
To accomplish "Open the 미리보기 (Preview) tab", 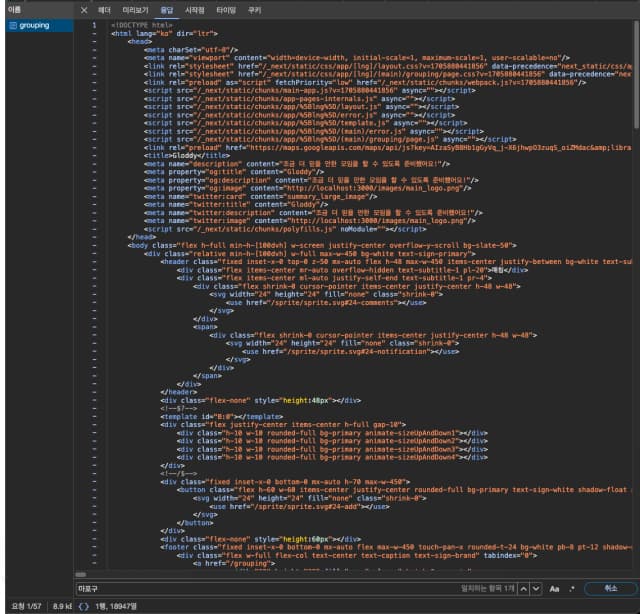I will point(136,10).
